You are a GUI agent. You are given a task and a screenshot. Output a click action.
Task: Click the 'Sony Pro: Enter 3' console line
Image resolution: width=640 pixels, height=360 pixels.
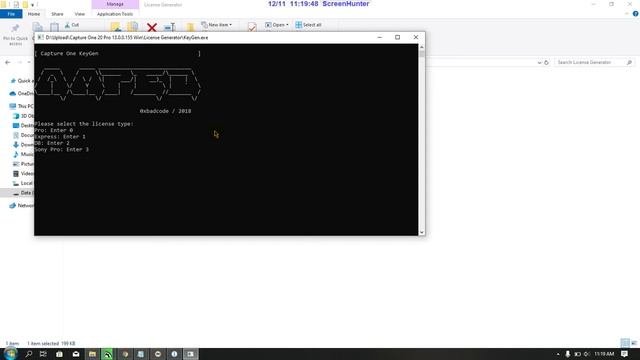pyautogui.click(x=62, y=149)
